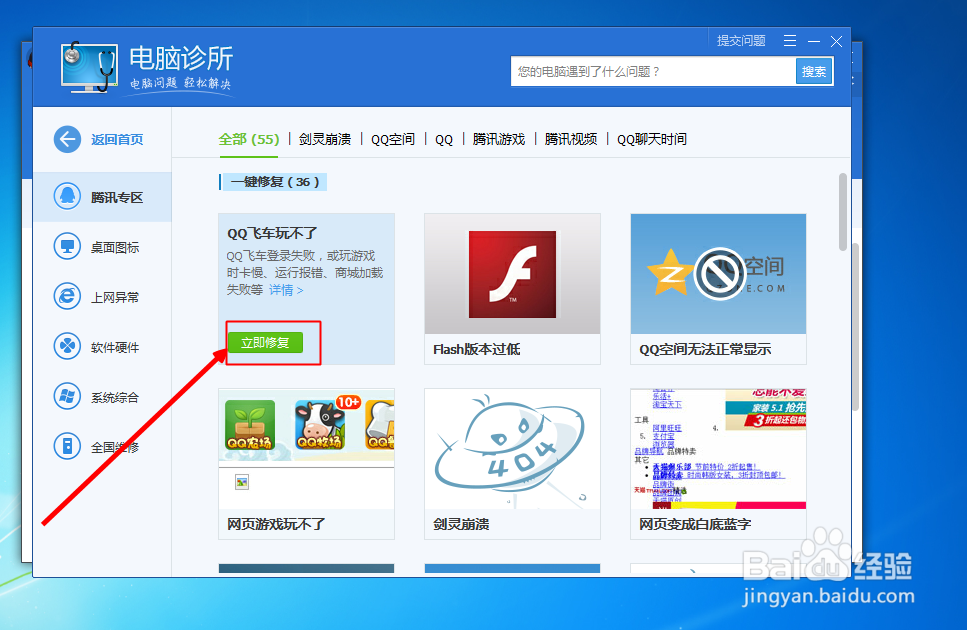Open the 详情 > details link
The image size is (967, 630).
pos(286,290)
